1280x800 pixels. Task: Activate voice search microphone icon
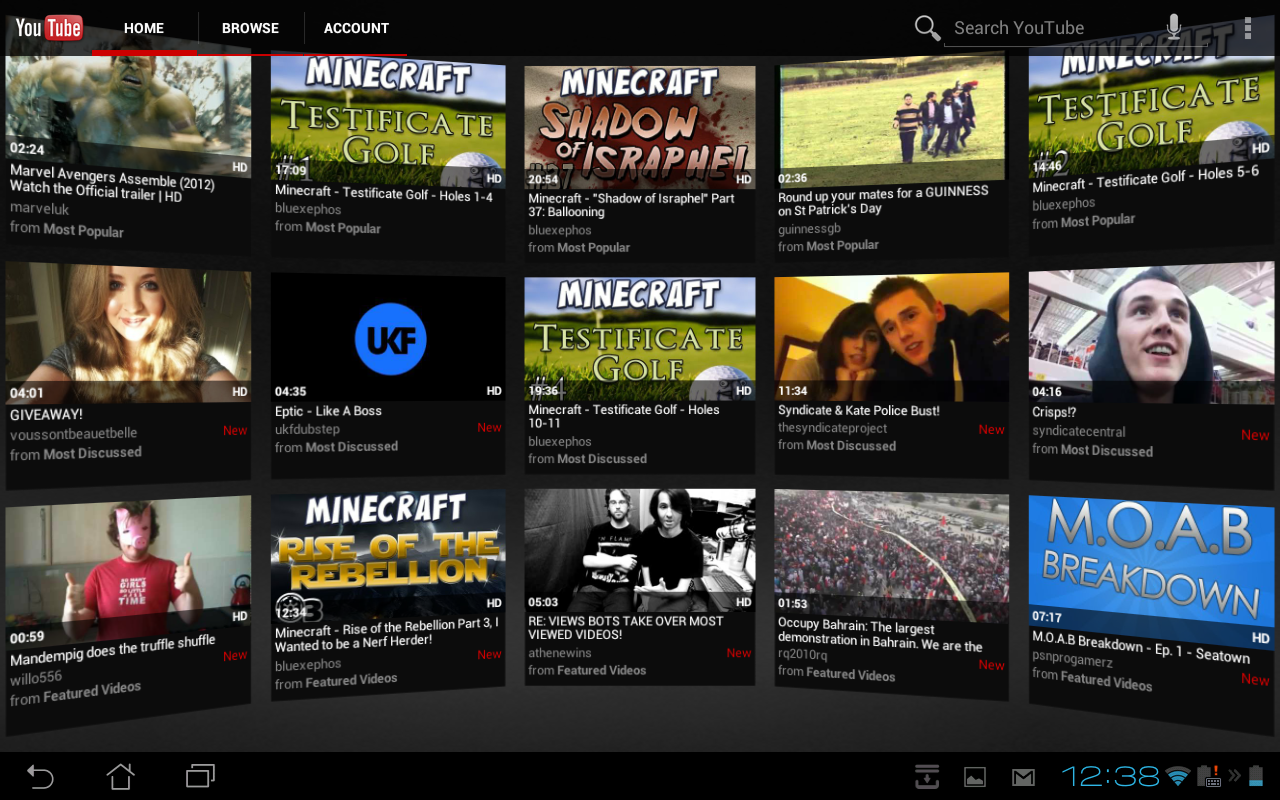(1174, 28)
